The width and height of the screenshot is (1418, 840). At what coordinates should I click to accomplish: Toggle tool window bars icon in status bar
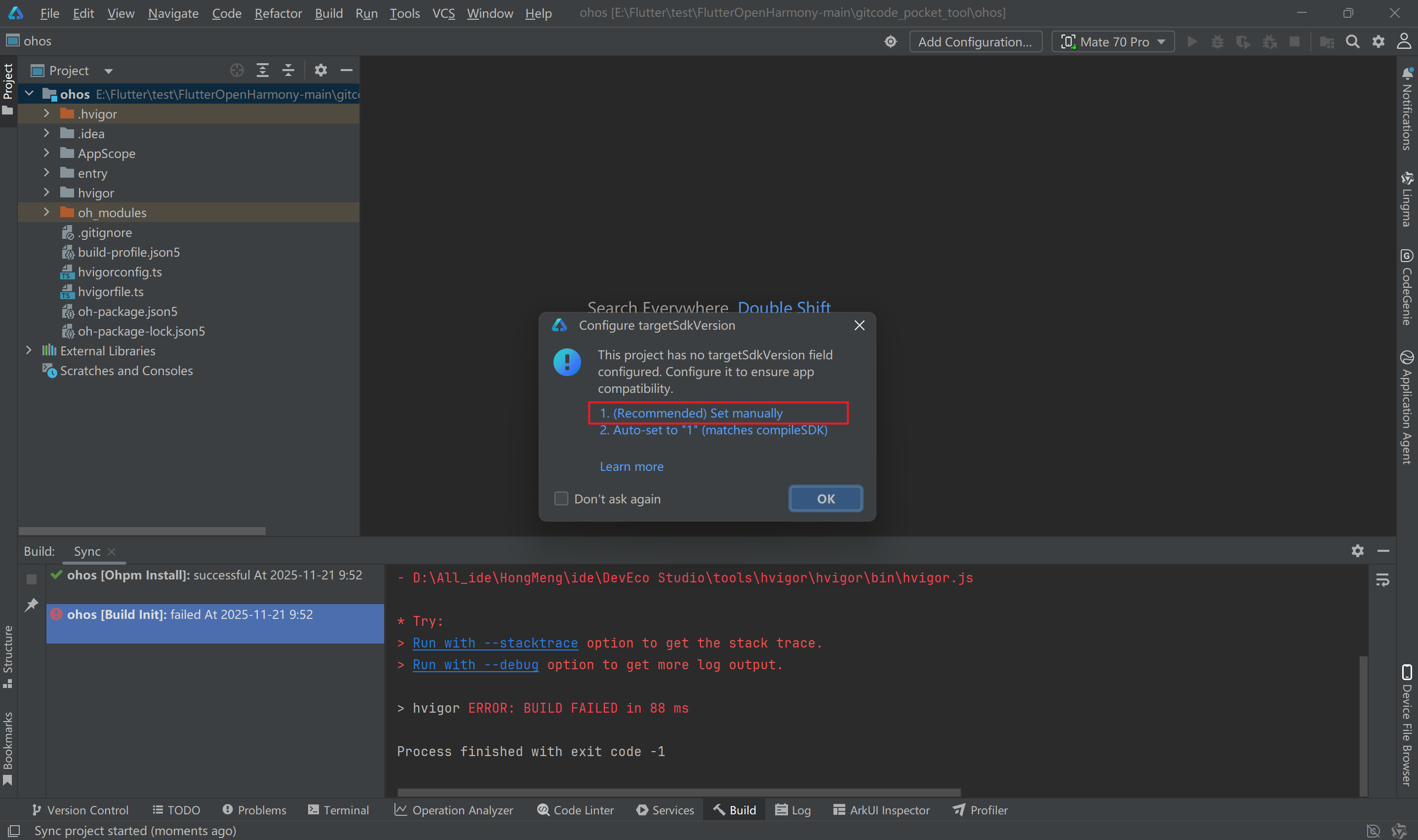point(14,831)
